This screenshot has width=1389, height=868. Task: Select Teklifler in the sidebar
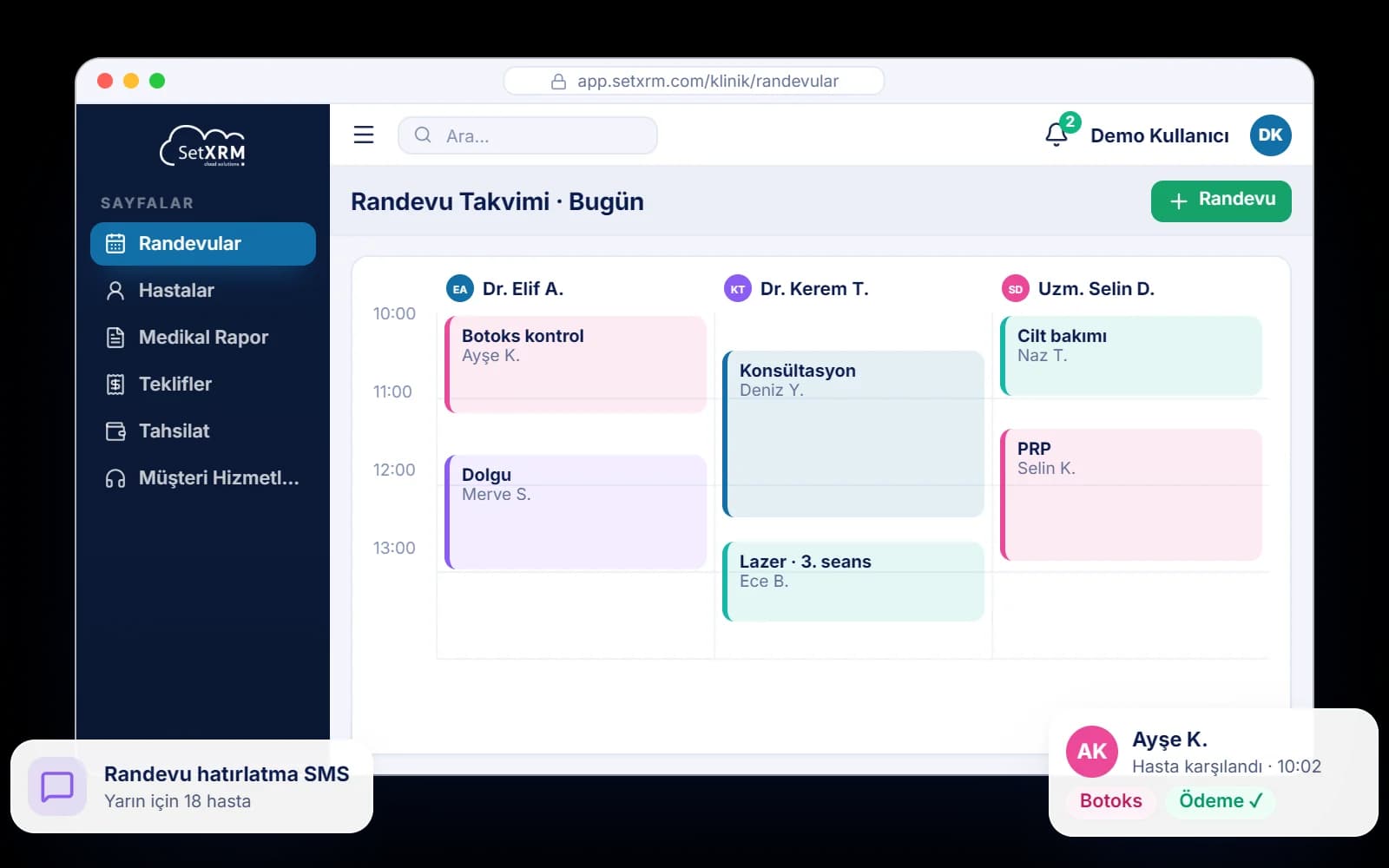coord(203,385)
